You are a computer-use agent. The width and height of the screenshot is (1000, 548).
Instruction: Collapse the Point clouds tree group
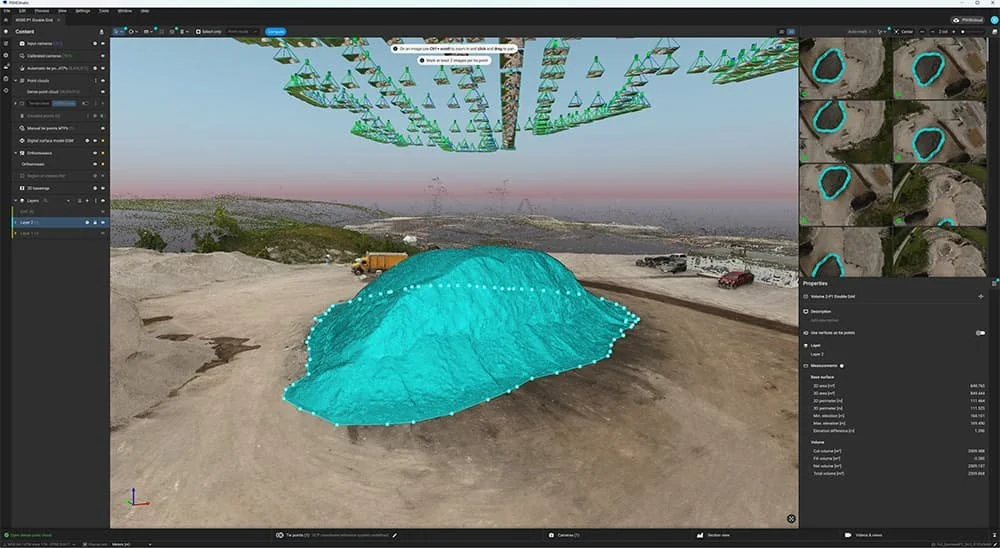16,80
